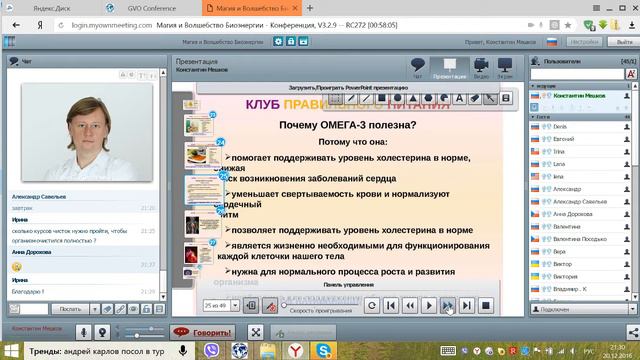The width and height of the screenshot is (640, 360).
Task: Toggle the webcam button
Action: click(x=102, y=332)
